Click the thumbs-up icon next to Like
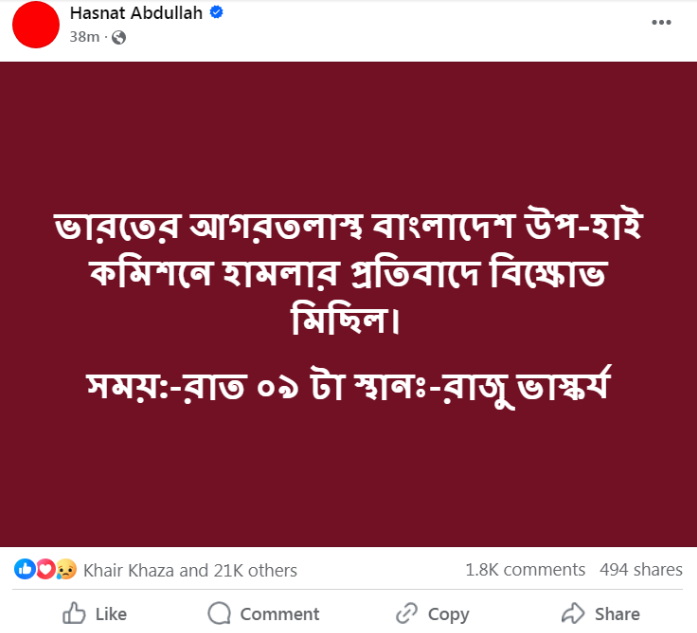This screenshot has width=697, height=633. (74, 613)
